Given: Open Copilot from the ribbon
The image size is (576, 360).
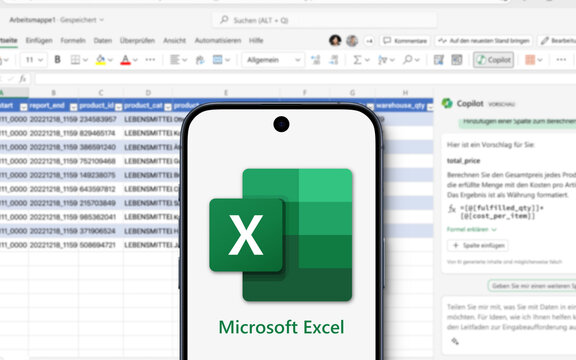Looking at the screenshot, I should [x=493, y=60].
